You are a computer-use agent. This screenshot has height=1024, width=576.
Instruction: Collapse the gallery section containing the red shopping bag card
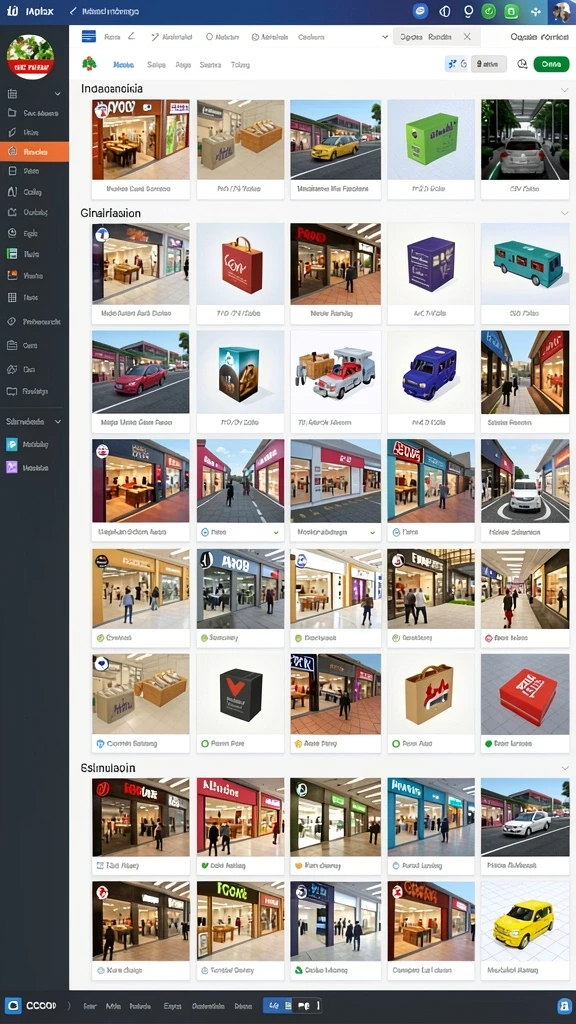click(x=564, y=214)
